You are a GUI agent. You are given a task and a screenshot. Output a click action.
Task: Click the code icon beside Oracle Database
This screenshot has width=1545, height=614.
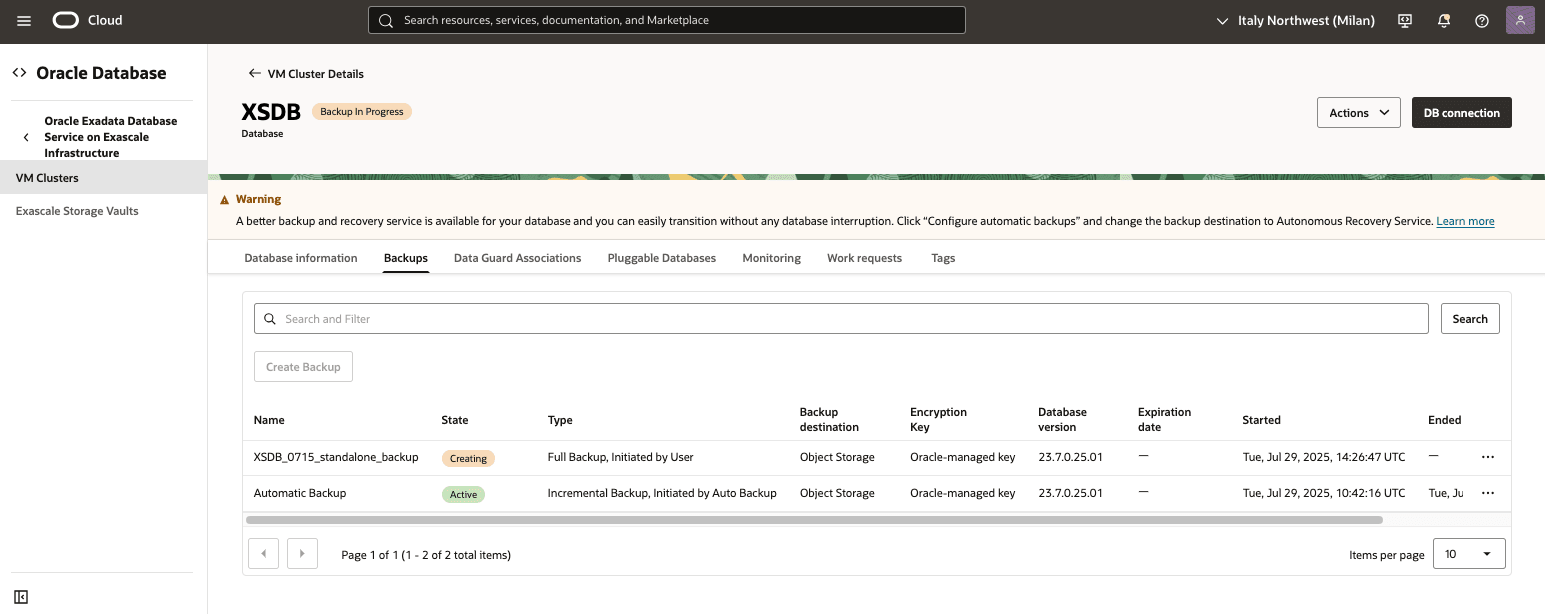pyautogui.click(x=18, y=72)
